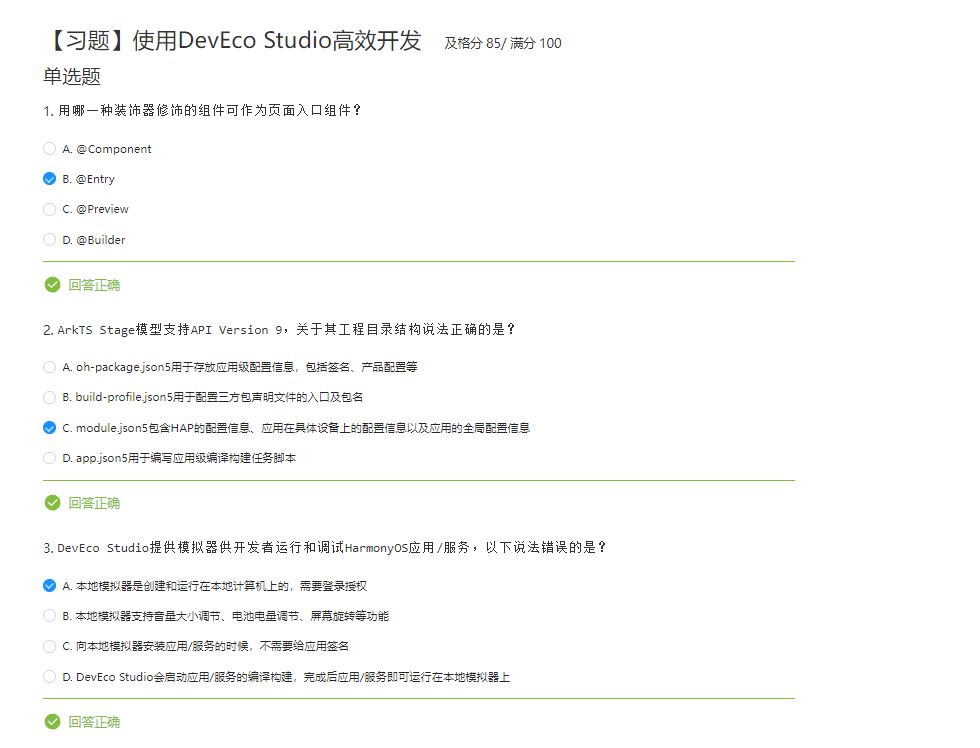Click question 3 text about DevEco Studio模拟器

324,547
